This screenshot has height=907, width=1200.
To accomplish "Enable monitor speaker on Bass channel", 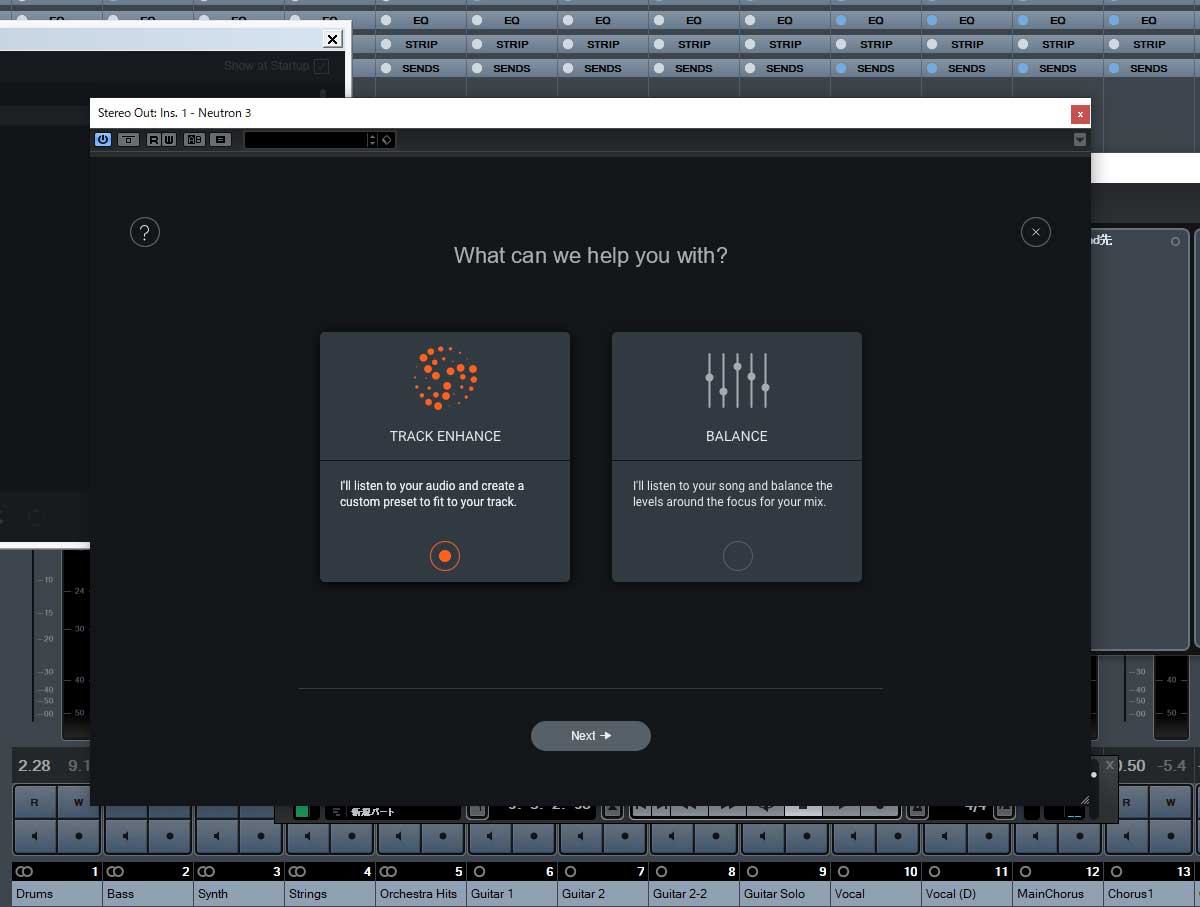I will [x=126, y=836].
